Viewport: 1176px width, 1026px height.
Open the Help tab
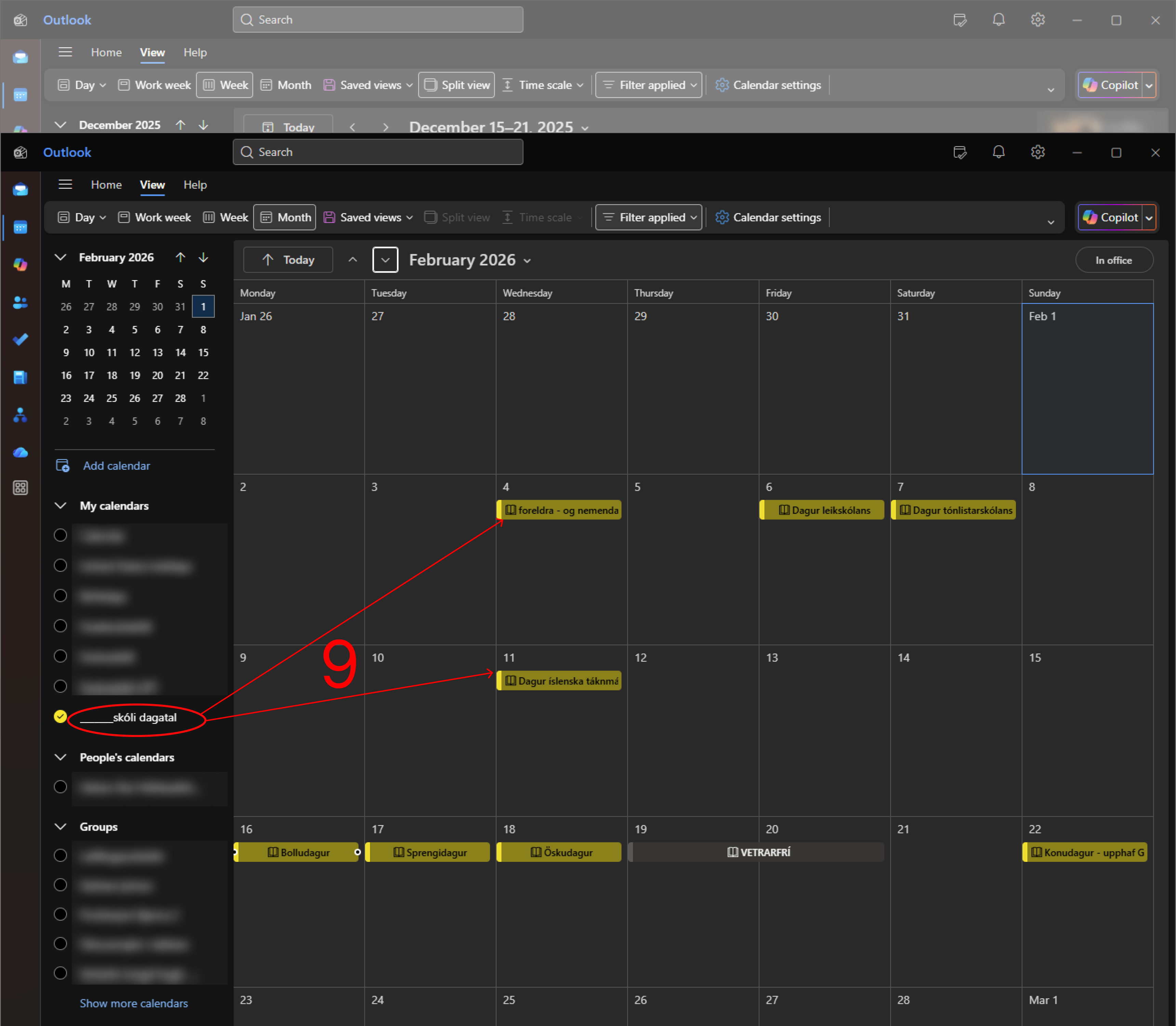pos(195,185)
